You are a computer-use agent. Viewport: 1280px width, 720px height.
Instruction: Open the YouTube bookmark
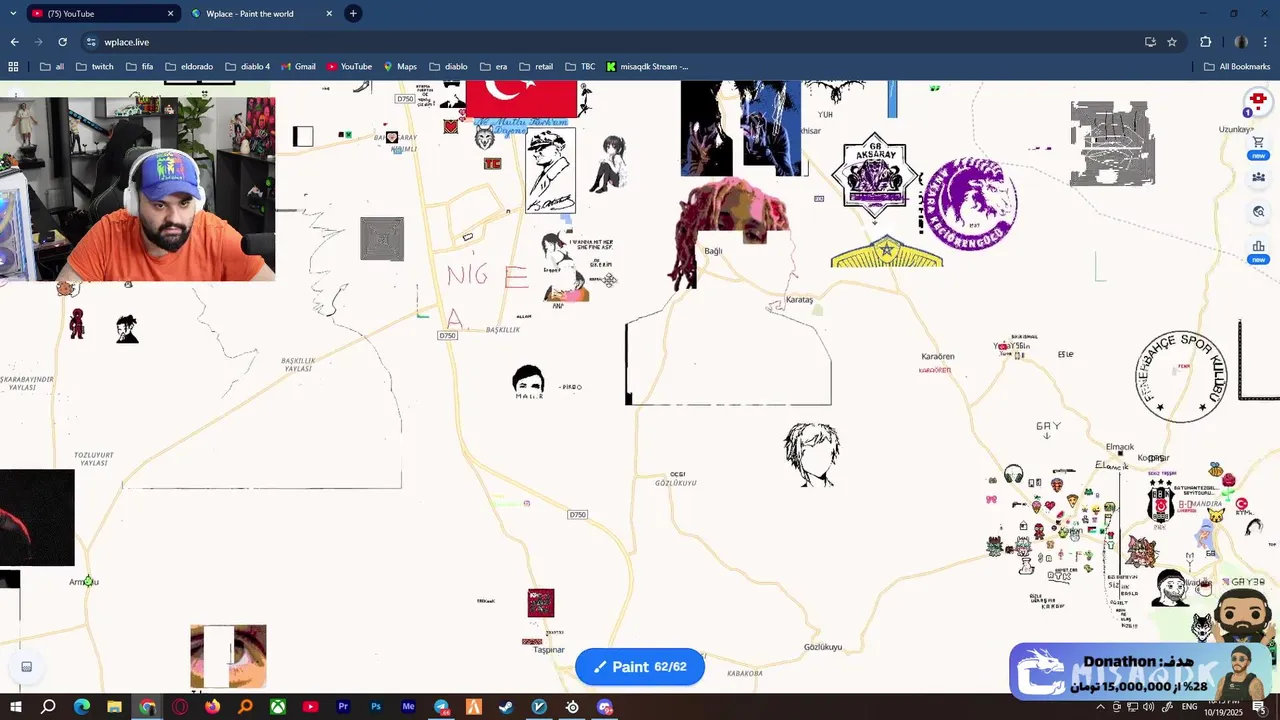click(x=349, y=67)
